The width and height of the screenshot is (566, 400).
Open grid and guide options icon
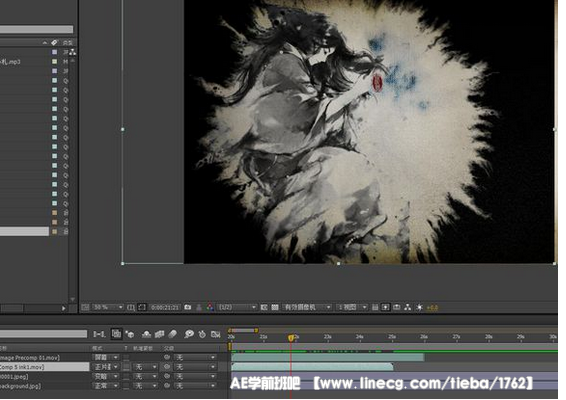131,308
